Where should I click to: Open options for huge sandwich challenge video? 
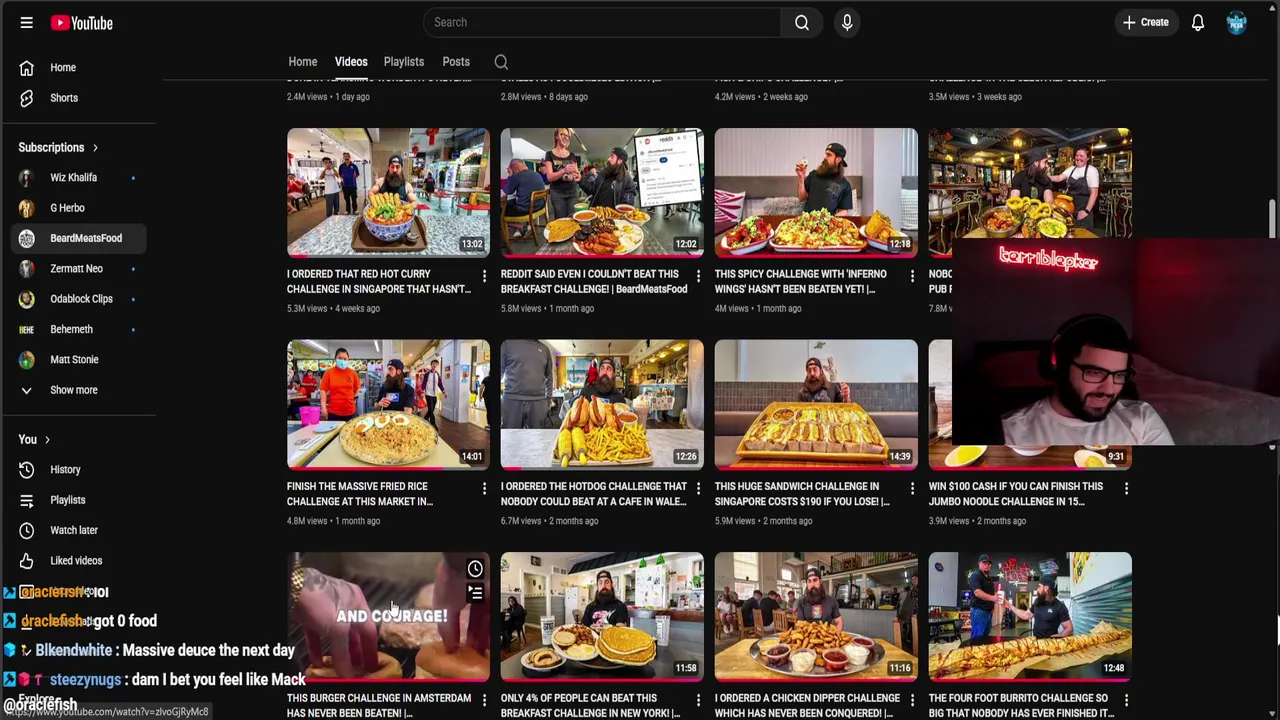tap(912, 488)
